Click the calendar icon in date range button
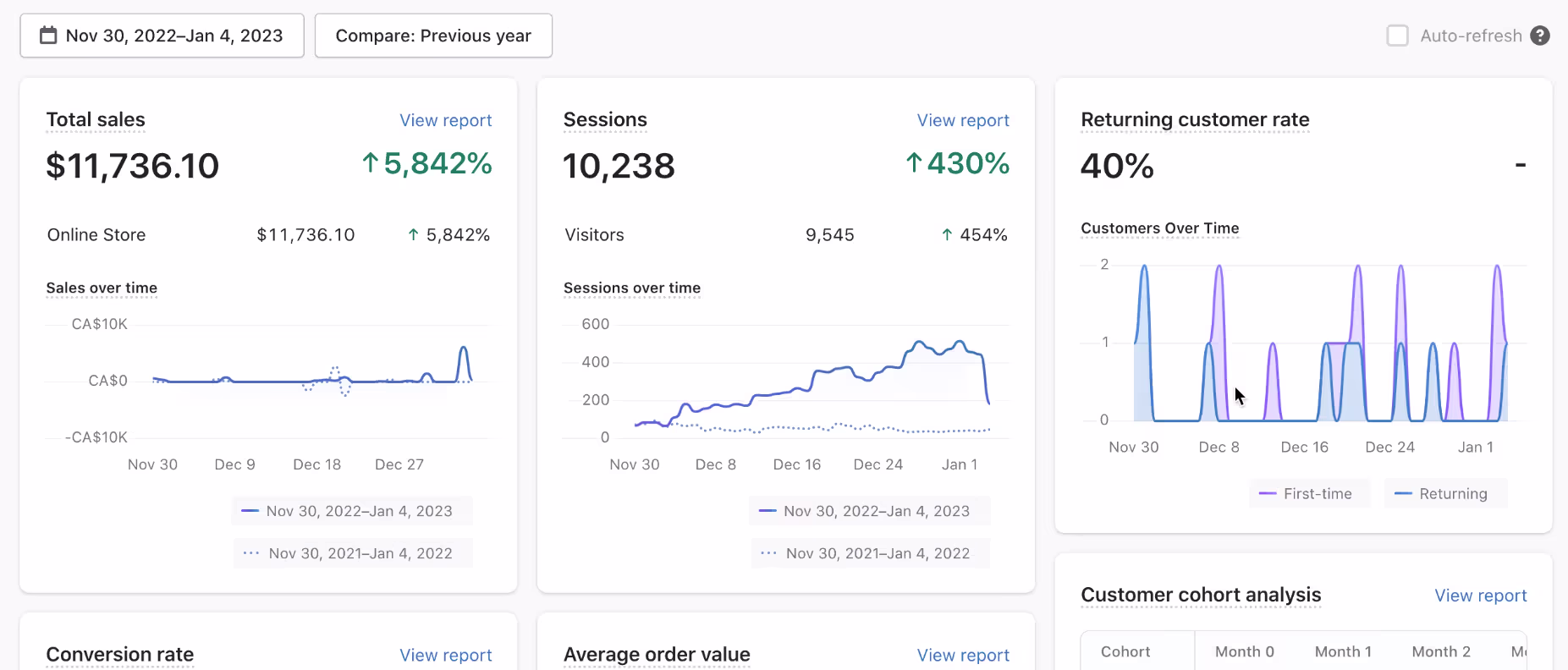Viewport: 1568px width, 670px height. [49, 36]
